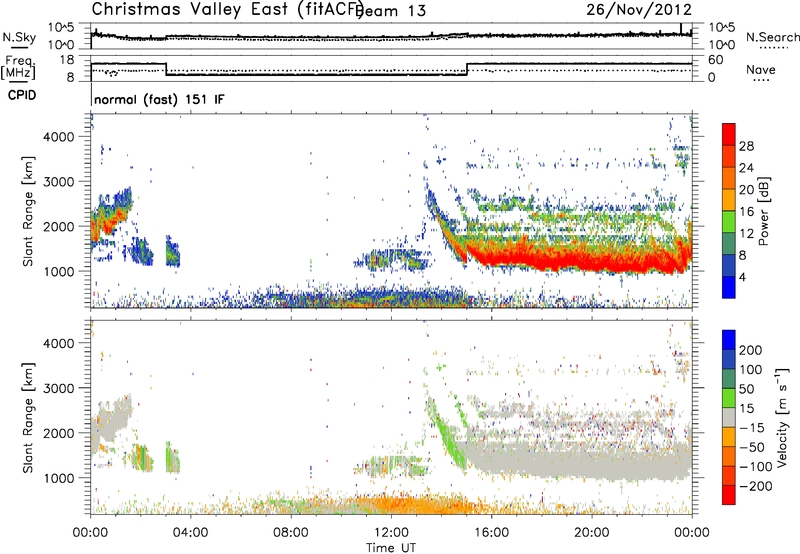Click the 'Beam 13' label
Viewport: 800px width, 554px height.
pos(392,11)
